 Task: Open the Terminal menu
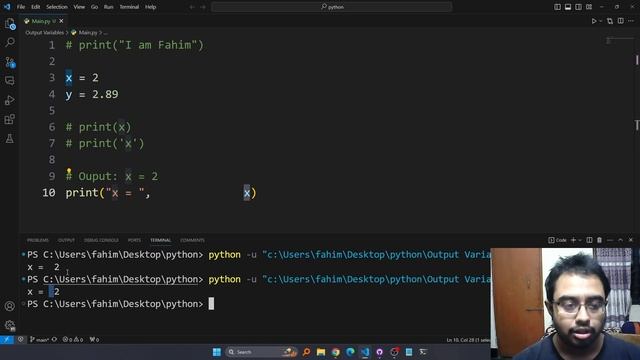(129, 7)
